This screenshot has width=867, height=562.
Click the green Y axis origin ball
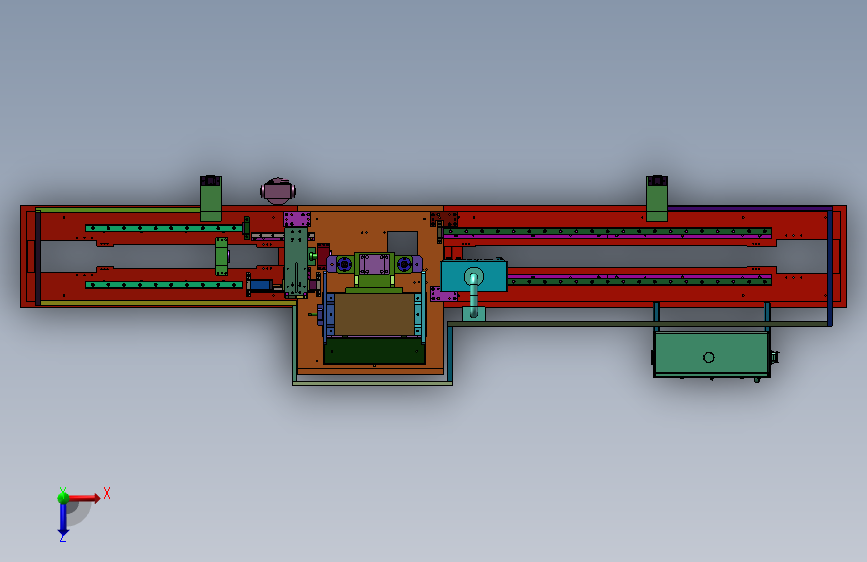(x=63, y=497)
